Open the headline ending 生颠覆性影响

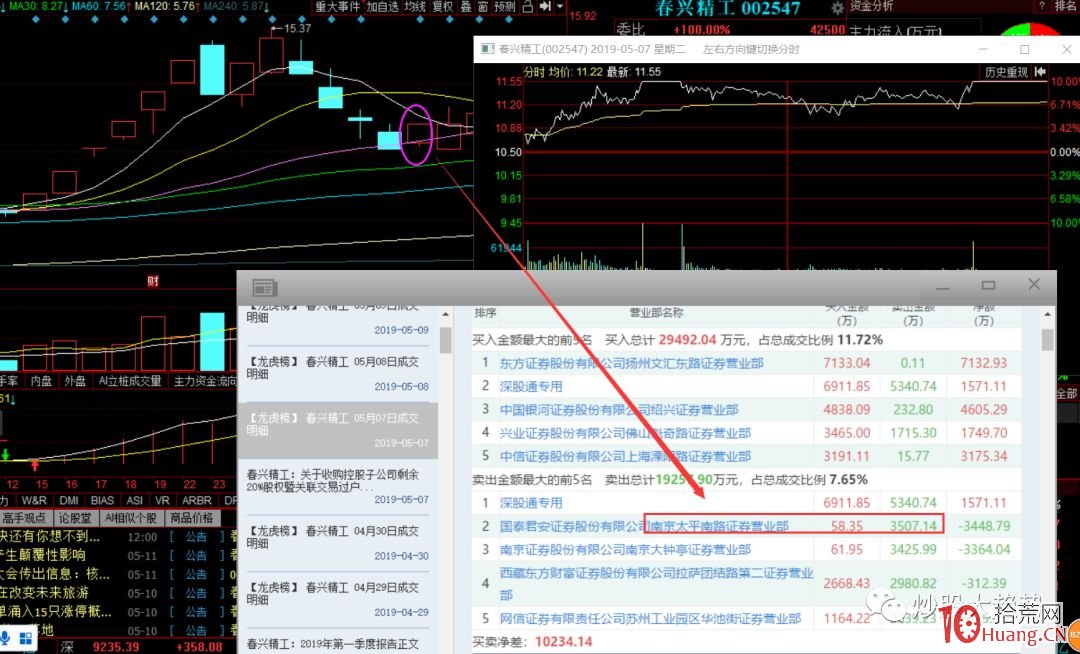43,555
